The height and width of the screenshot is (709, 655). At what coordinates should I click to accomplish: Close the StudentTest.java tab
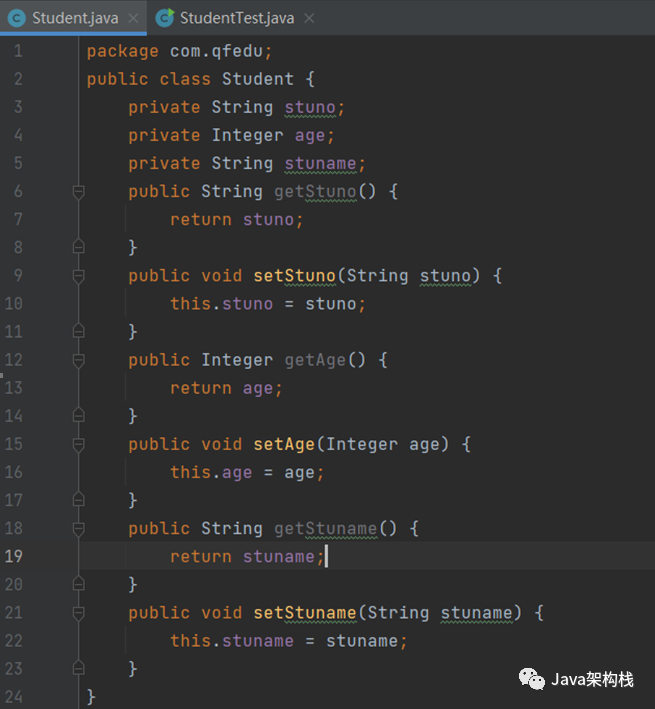pos(309,19)
